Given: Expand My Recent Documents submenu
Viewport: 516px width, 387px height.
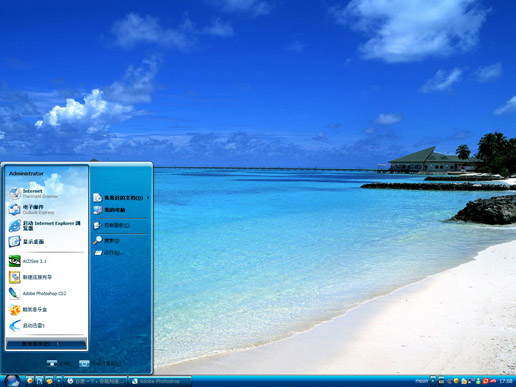Looking at the screenshot, I should click(121, 198).
